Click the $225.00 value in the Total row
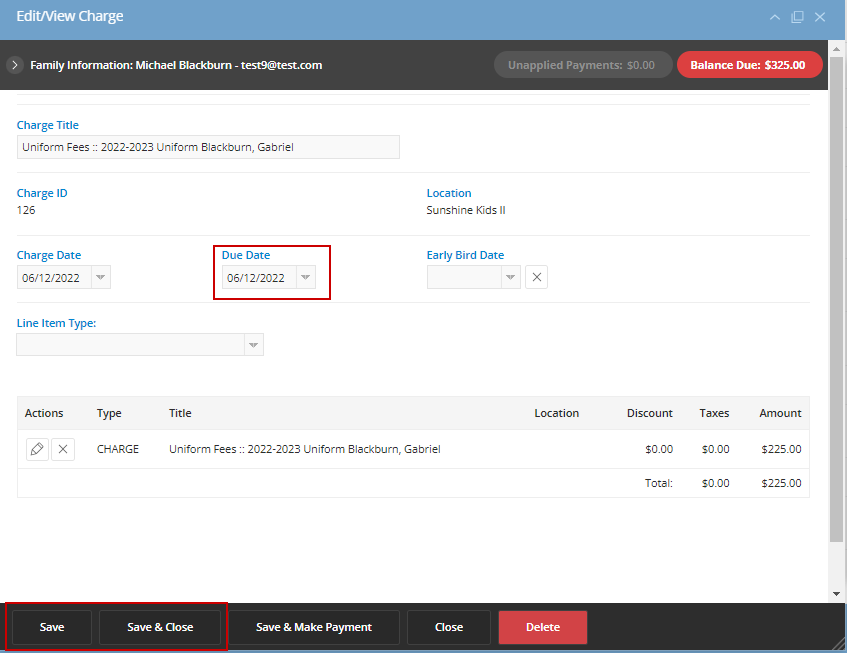Viewport: 847px width, 653px height. pyautogui.click(x=781, y=483)
